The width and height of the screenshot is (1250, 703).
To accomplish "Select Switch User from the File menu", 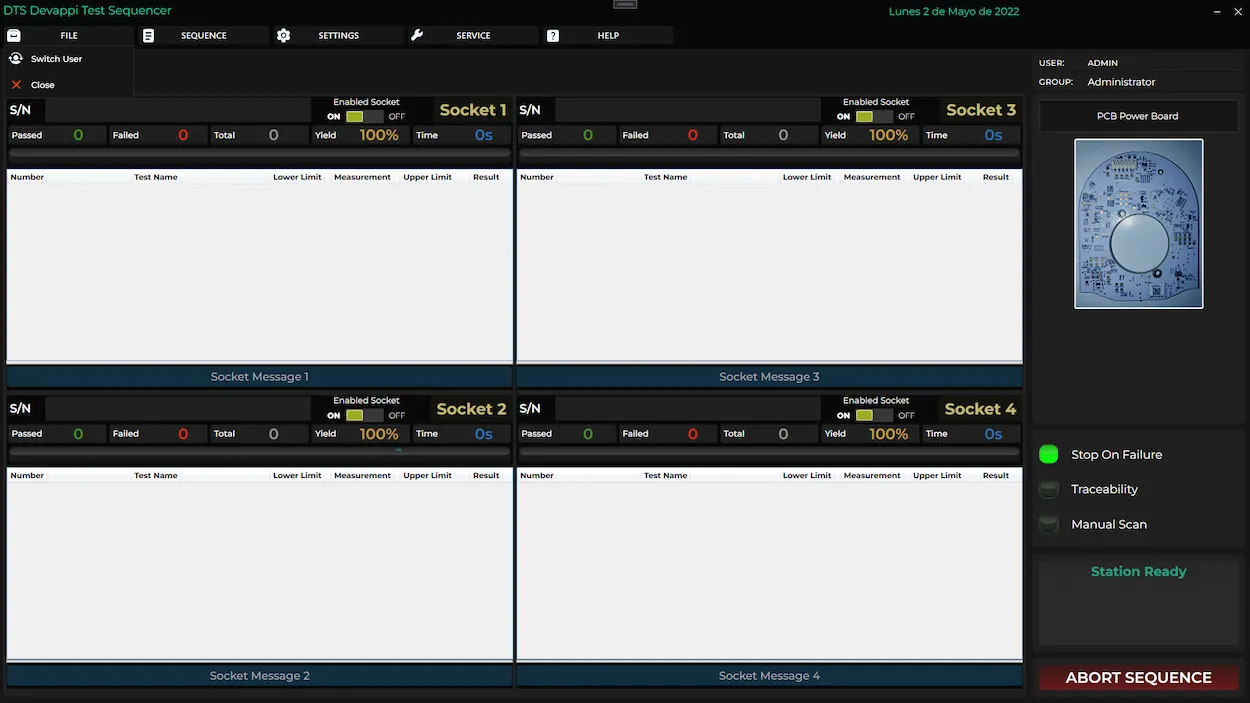I will [x=69, y=59].
